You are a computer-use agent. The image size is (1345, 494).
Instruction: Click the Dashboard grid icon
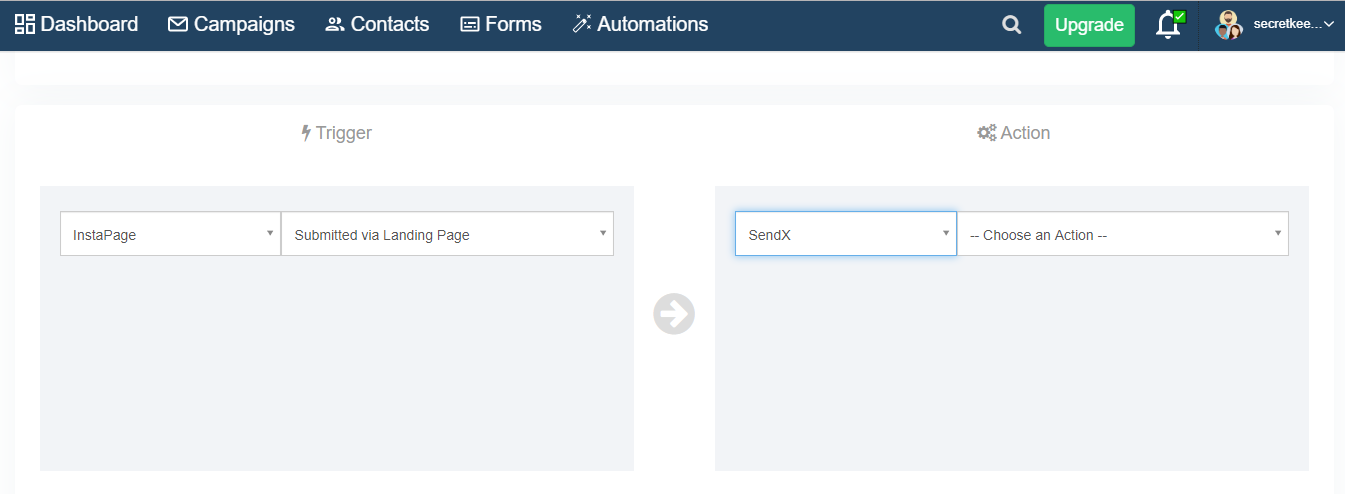25,24
